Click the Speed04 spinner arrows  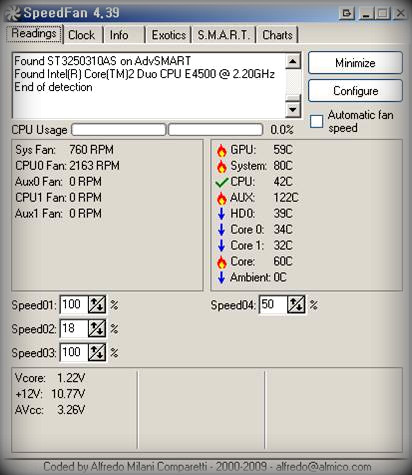296,304
